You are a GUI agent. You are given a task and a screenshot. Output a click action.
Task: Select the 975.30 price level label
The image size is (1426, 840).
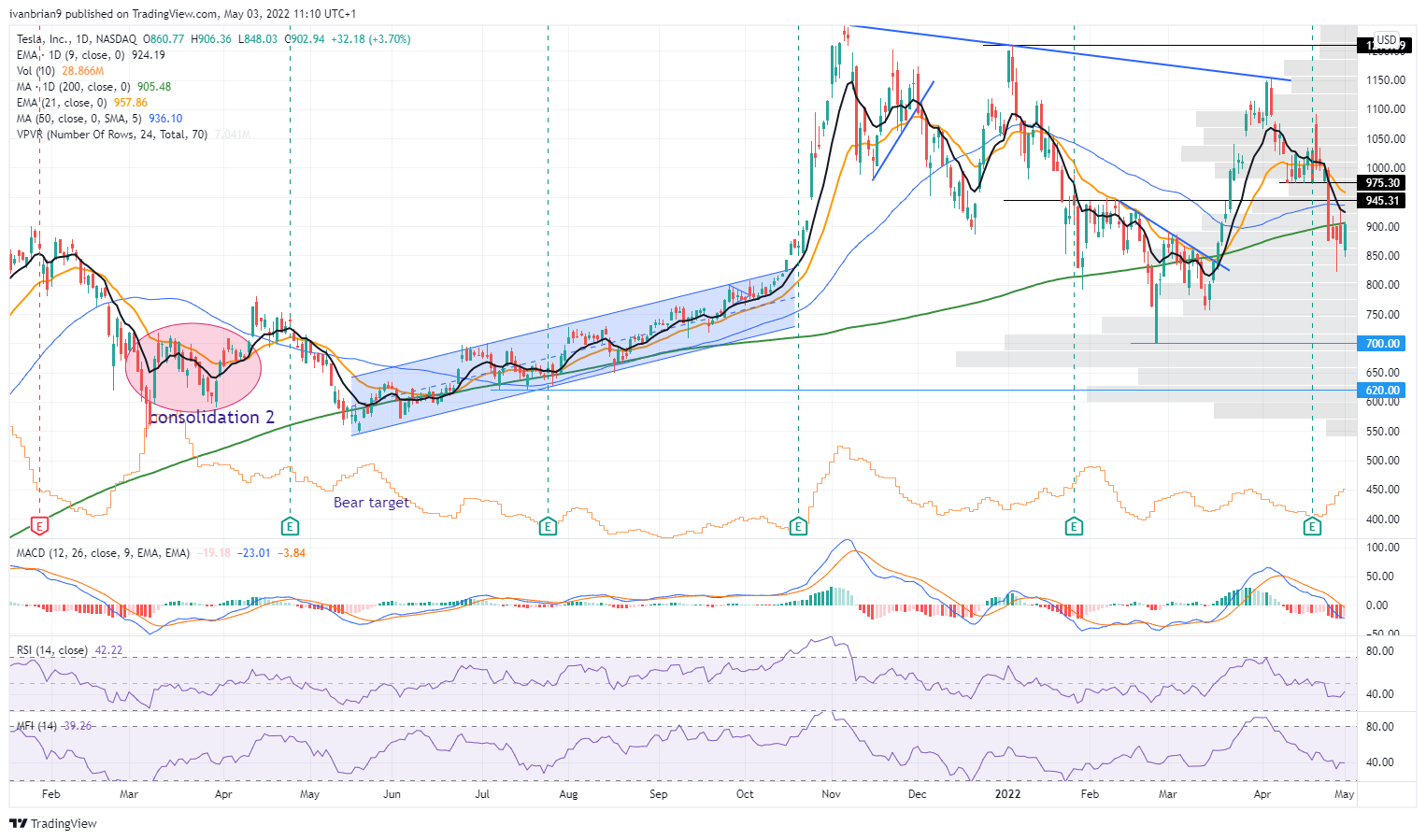(x=1382, y=183)
